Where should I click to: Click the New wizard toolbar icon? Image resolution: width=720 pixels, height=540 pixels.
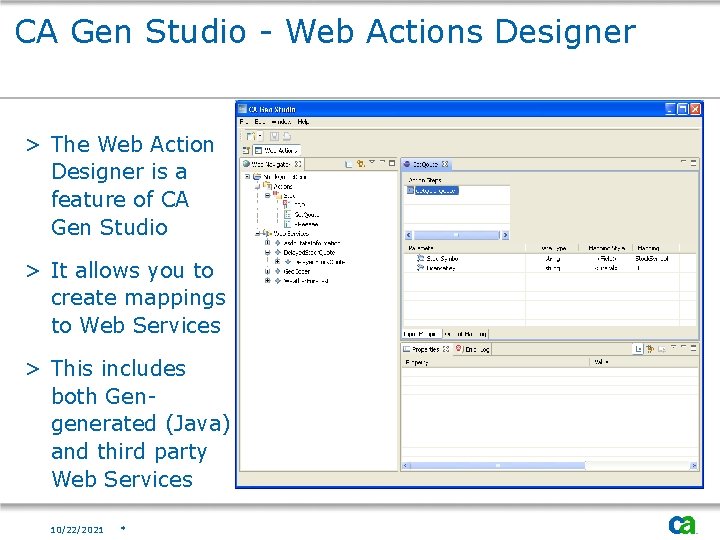click(x=250, y=136)
